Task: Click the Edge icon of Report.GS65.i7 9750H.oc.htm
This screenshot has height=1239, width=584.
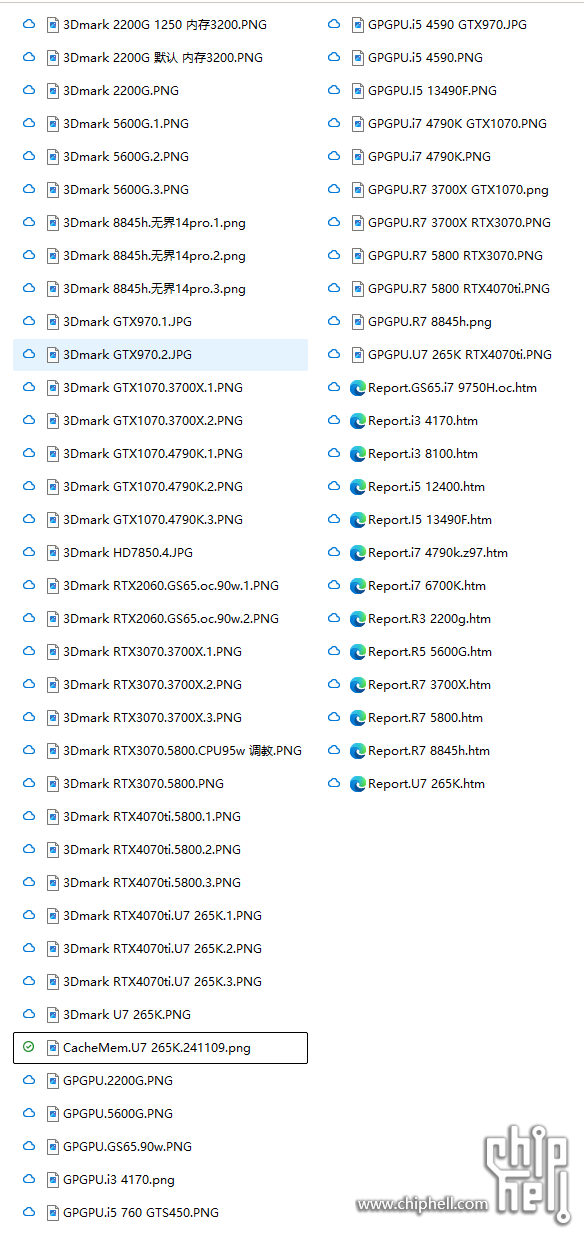Action: (x=358, y=388)
